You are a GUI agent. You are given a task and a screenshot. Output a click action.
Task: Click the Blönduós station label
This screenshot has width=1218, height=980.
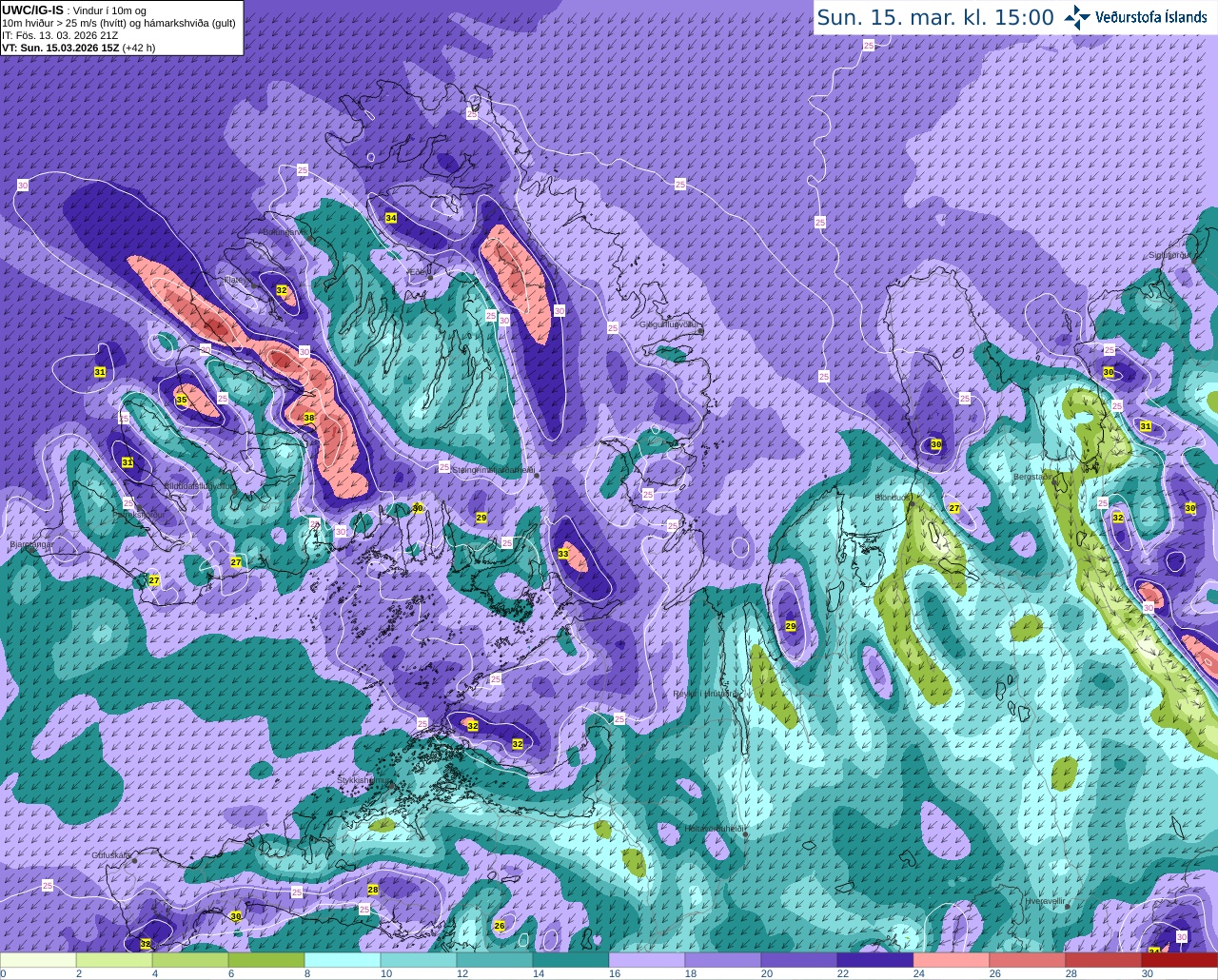pyautogui.click(x=894, y=498)
